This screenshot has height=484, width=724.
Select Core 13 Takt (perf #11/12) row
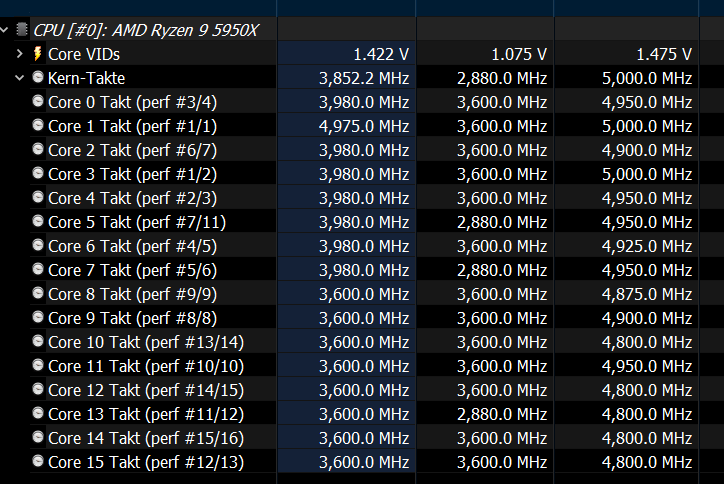[362, 414]
